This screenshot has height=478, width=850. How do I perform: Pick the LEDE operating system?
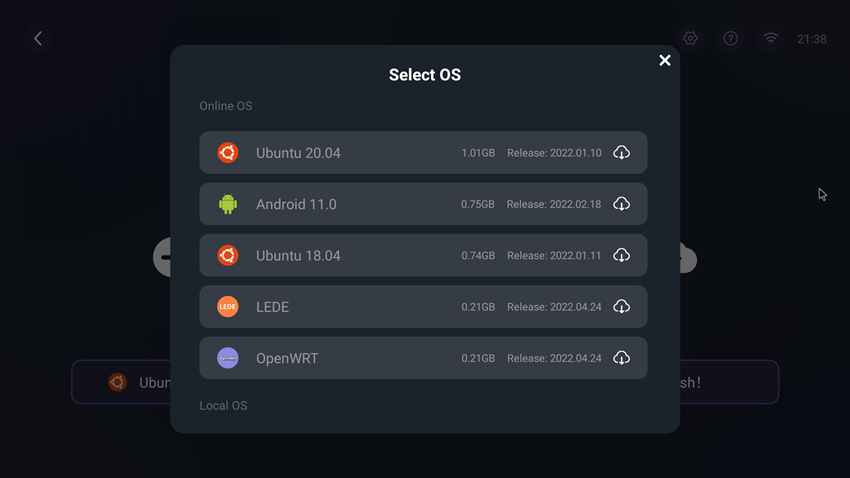click(x=423, y=306)
